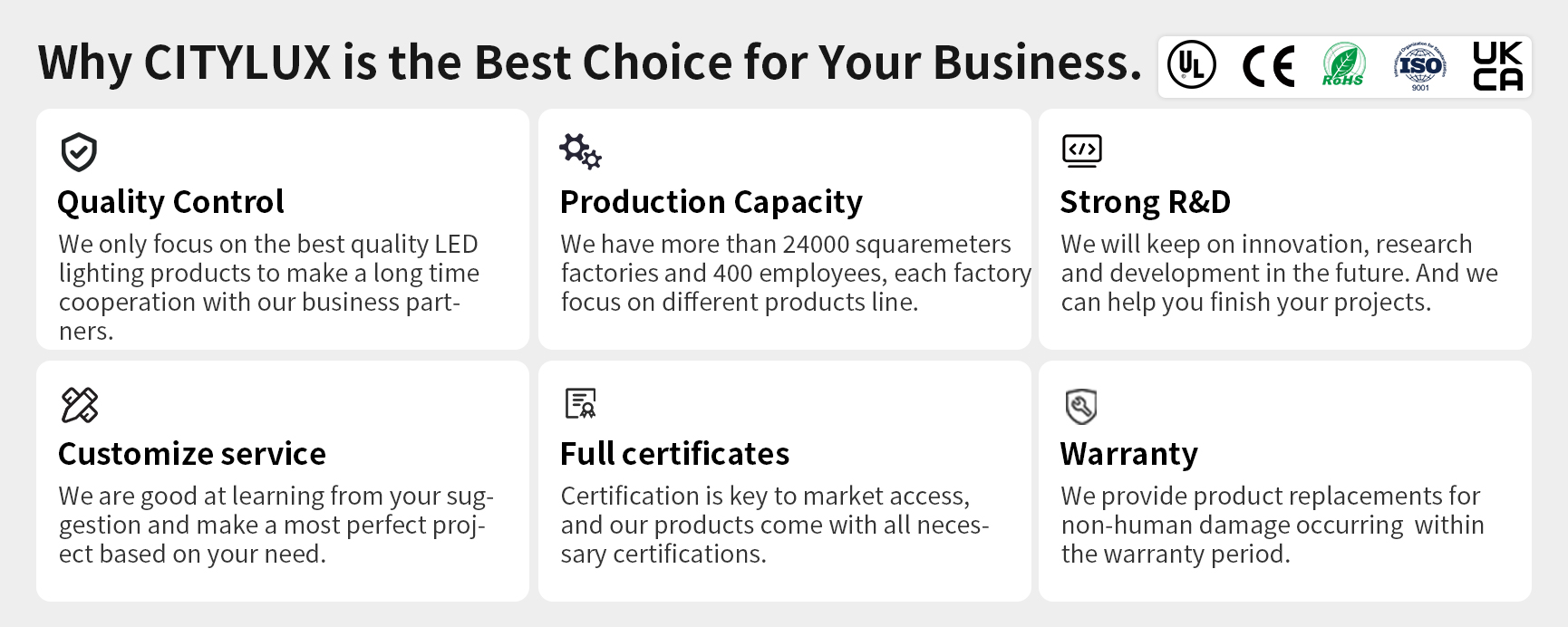Click the Warranty product replacements description
This screenshot has height=627, width=1568.
pos(1272,525)
